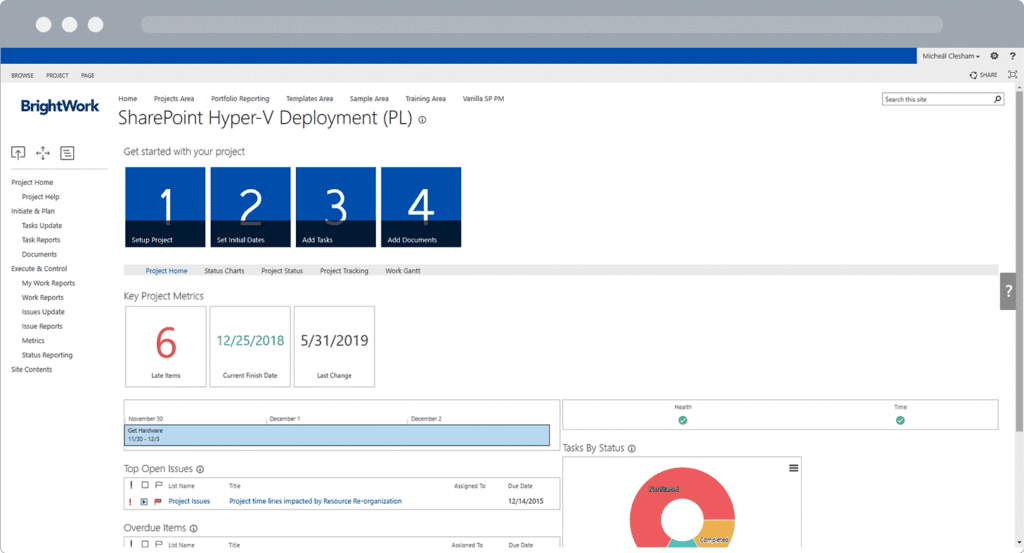Select the Project Home dashboard tab
Image resolution: width=1024 pixels, height=553 pixels.
(x=167, y=271)
